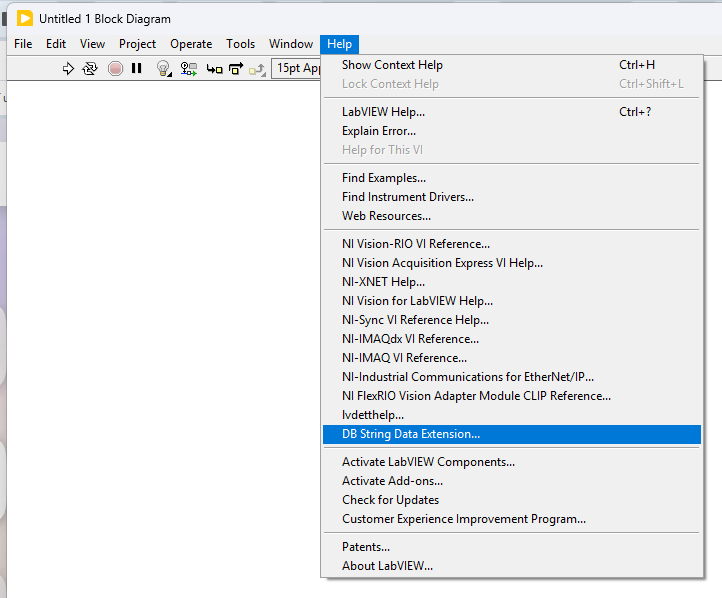Viewport: 722px width, 598px height.
Task: Open Web Resources...
Action: tap(512, 216)
